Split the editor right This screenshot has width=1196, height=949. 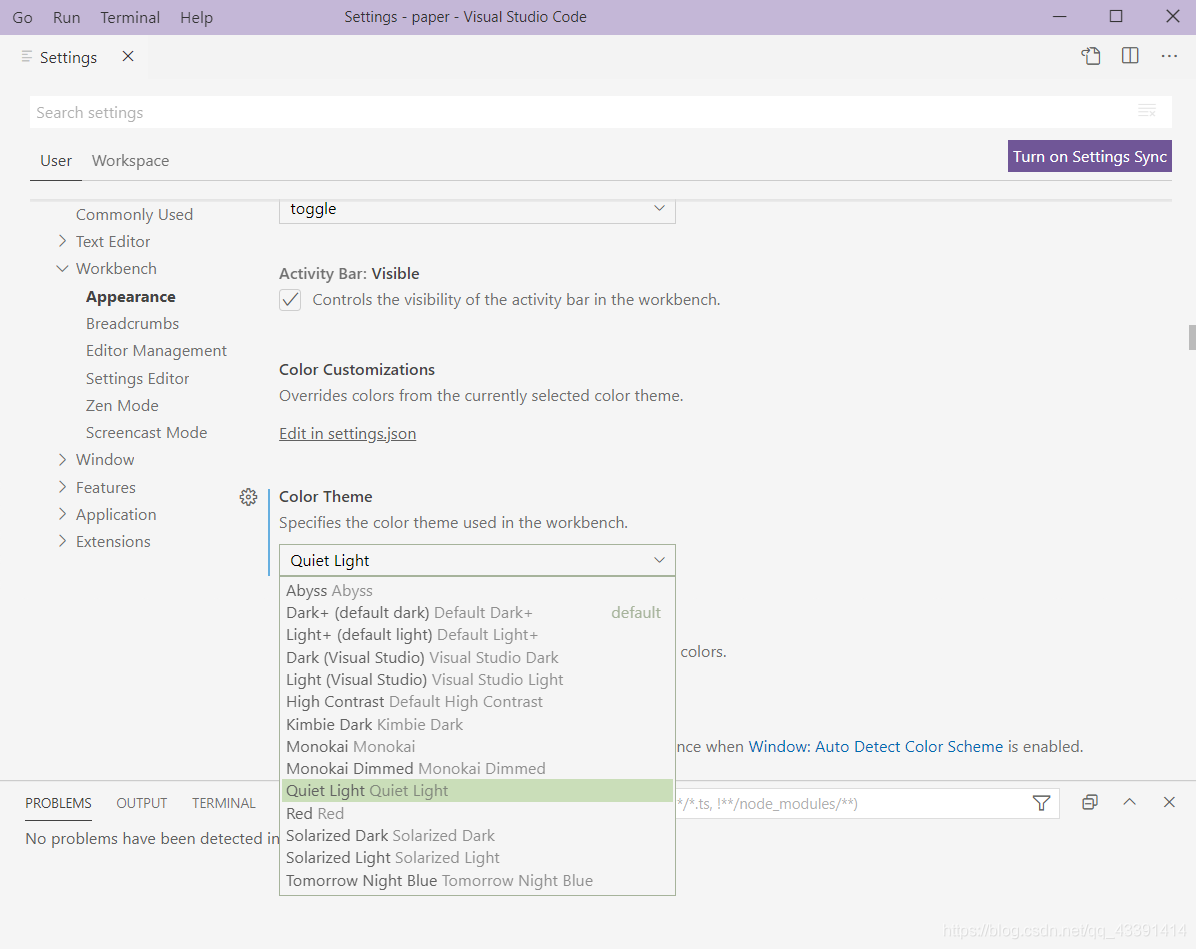click(1130, 56)
